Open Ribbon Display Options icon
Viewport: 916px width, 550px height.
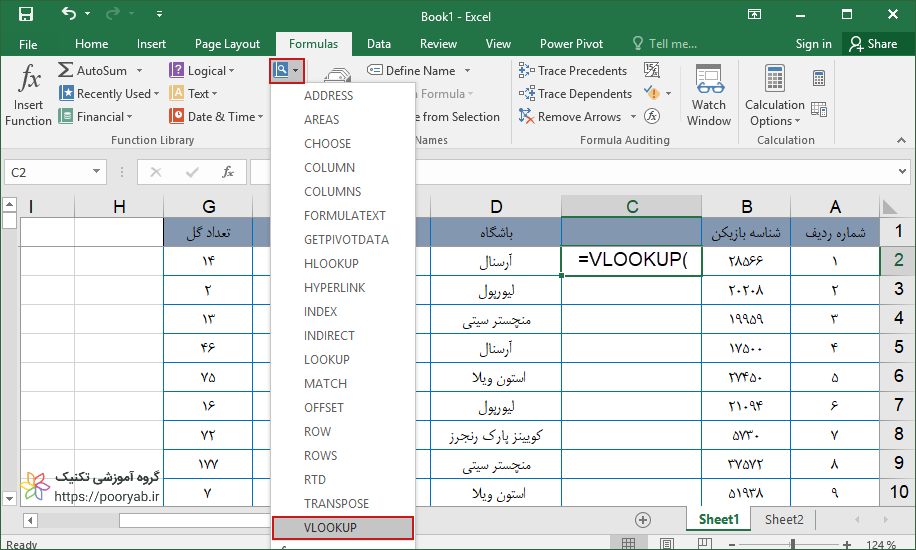click(x=755, y=15)
